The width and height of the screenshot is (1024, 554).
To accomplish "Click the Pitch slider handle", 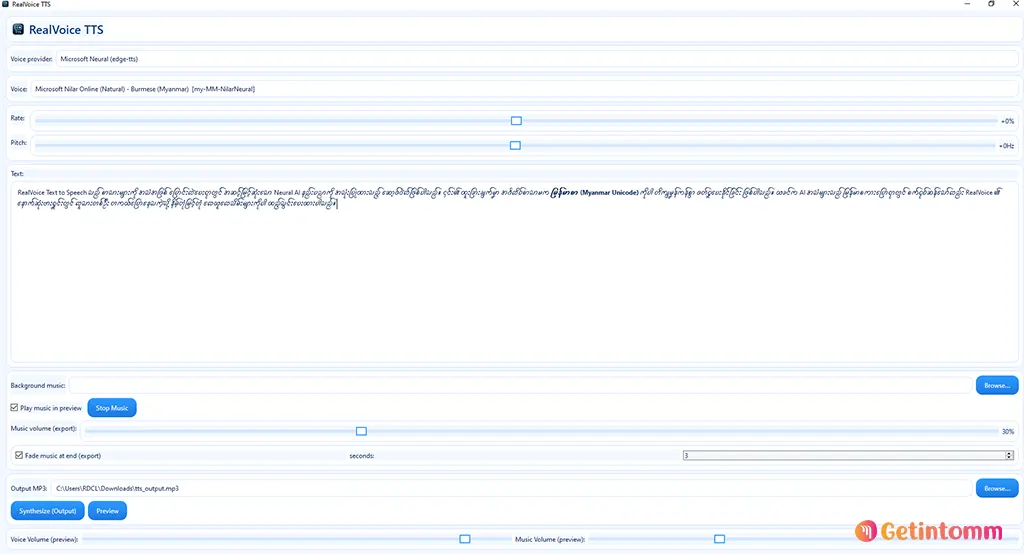I will pos(515,146).
